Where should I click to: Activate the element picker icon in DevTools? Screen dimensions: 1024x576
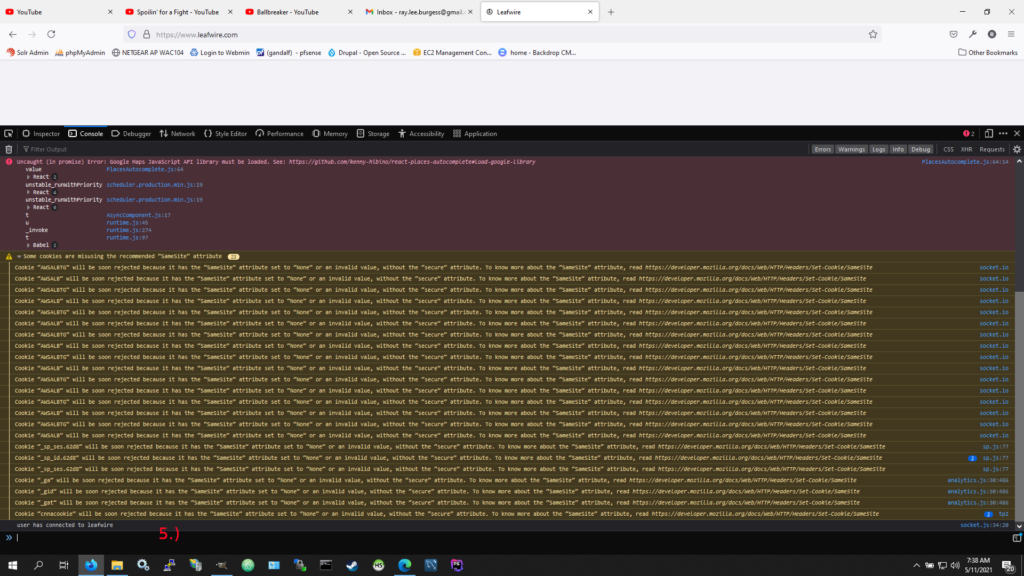tap(8, 133)
